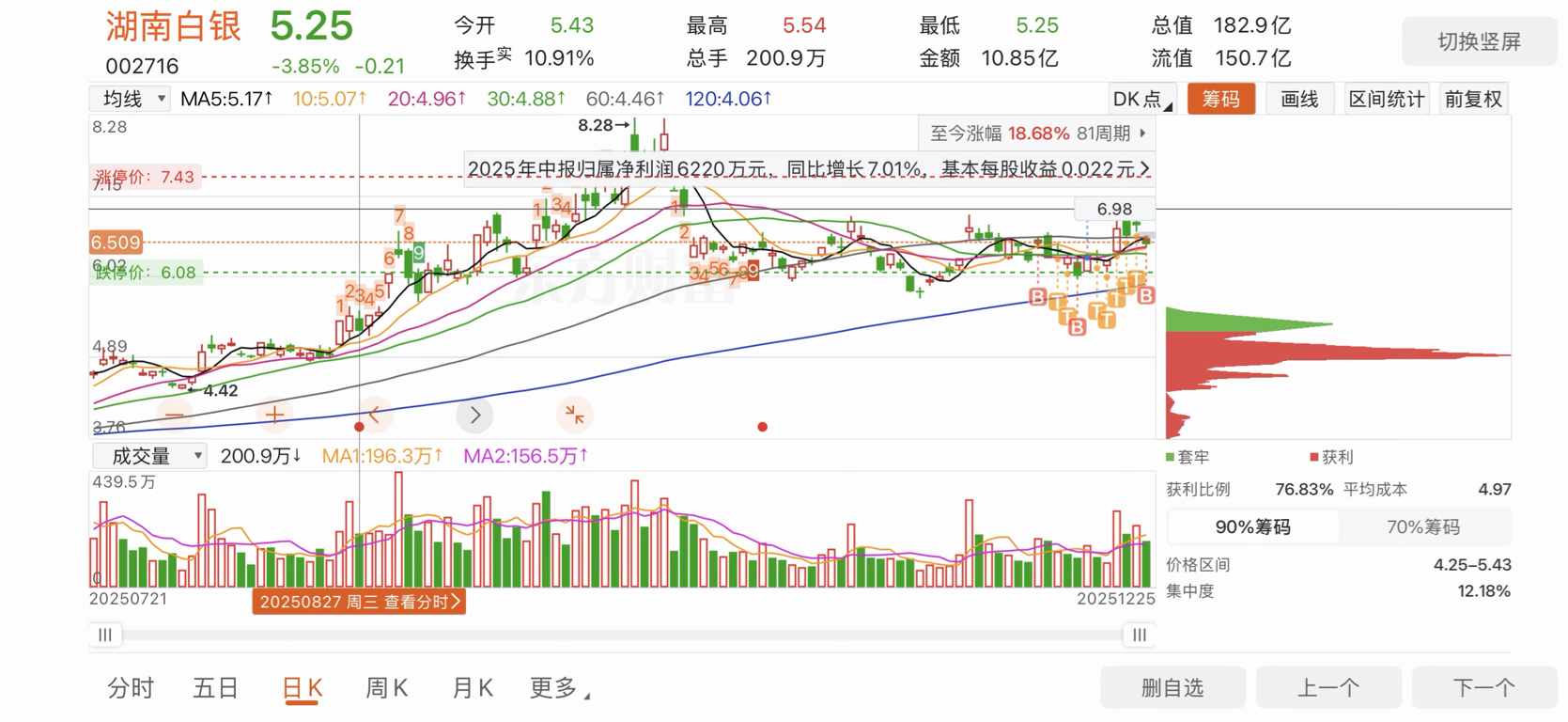Enable the 画线 drawing tool
Viewport: 1568px width, 722px height.
1299,99
